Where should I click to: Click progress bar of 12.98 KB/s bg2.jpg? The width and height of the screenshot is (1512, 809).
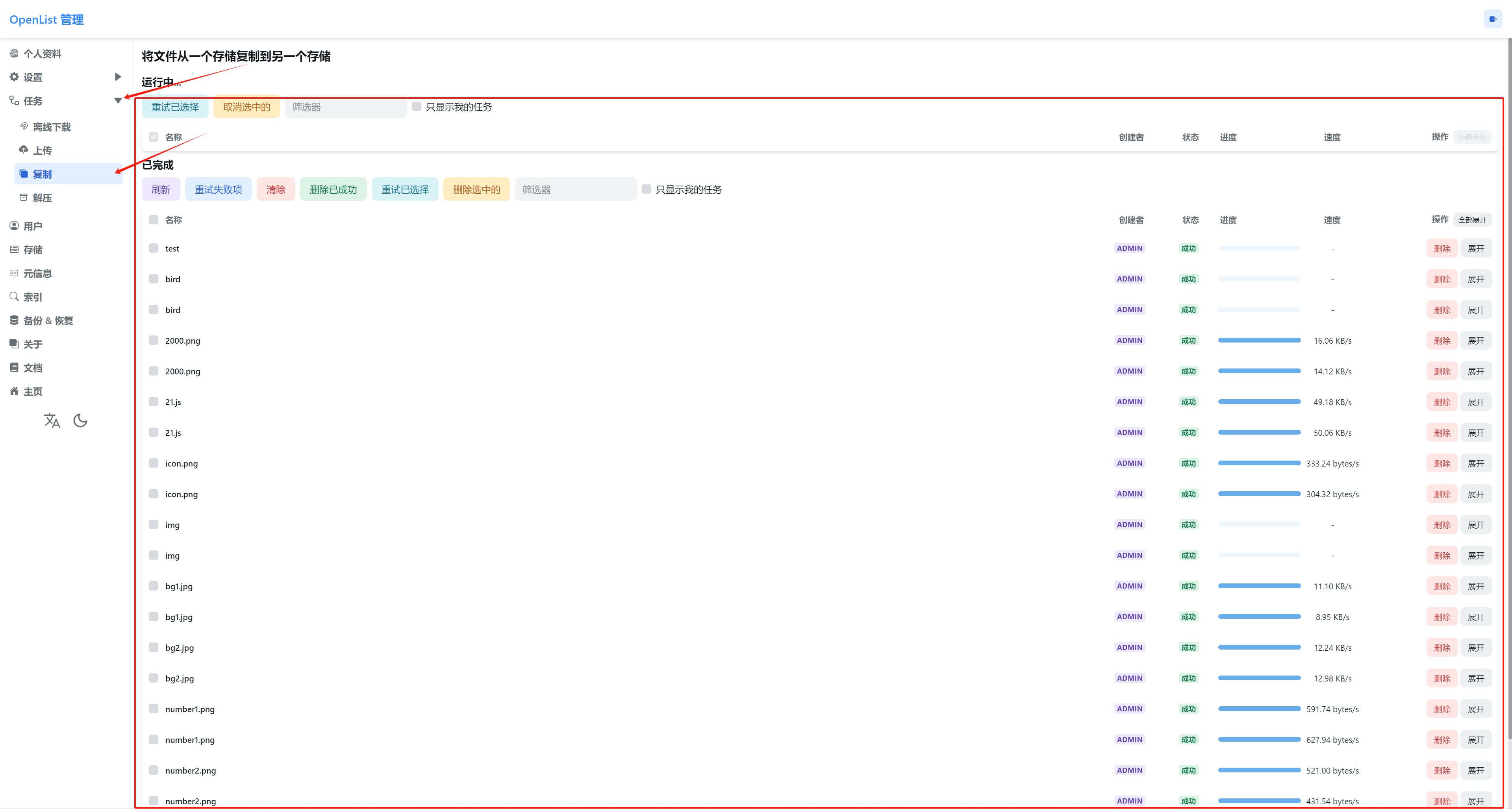point(1259,678)
